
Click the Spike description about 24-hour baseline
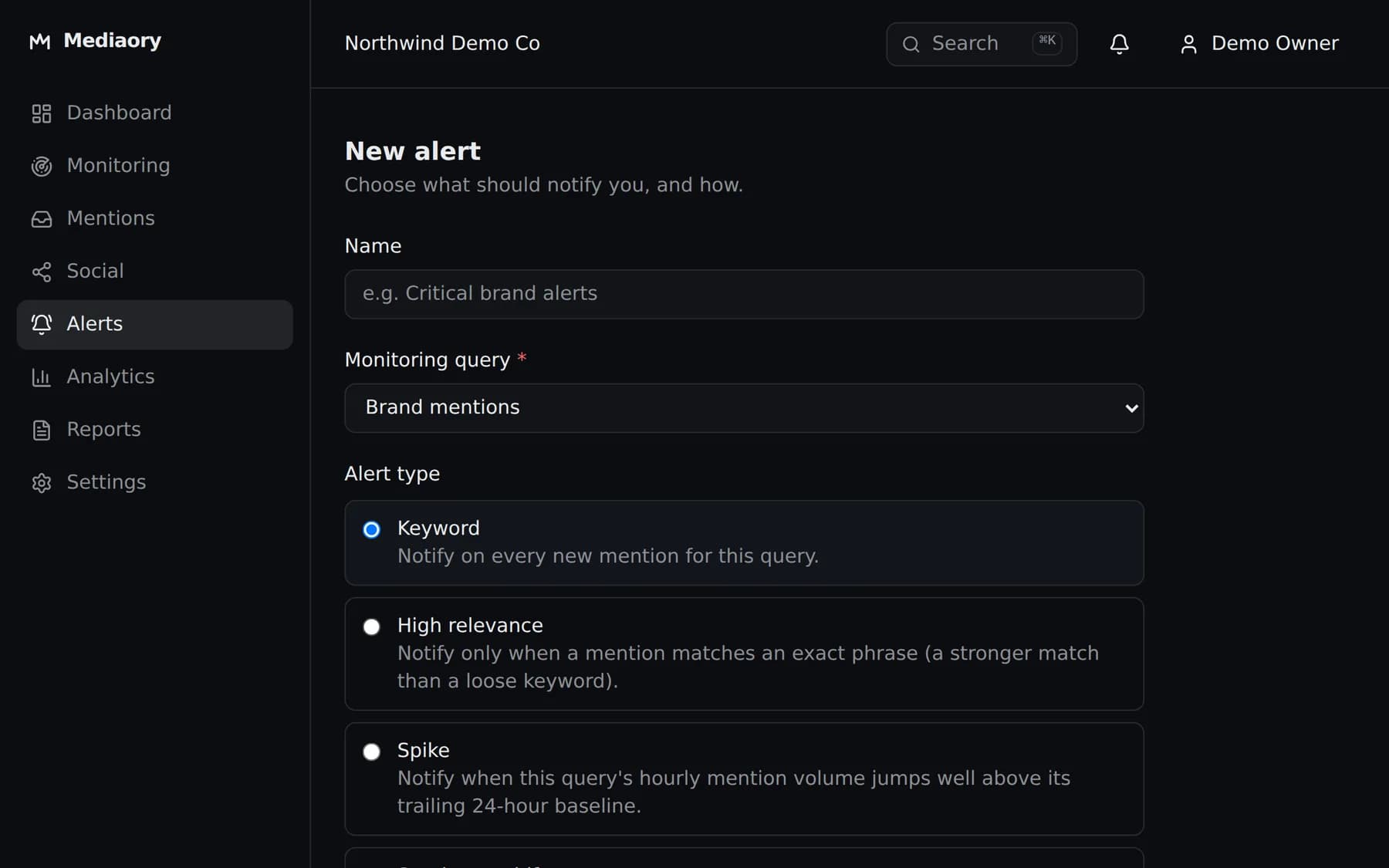point(734,792)
